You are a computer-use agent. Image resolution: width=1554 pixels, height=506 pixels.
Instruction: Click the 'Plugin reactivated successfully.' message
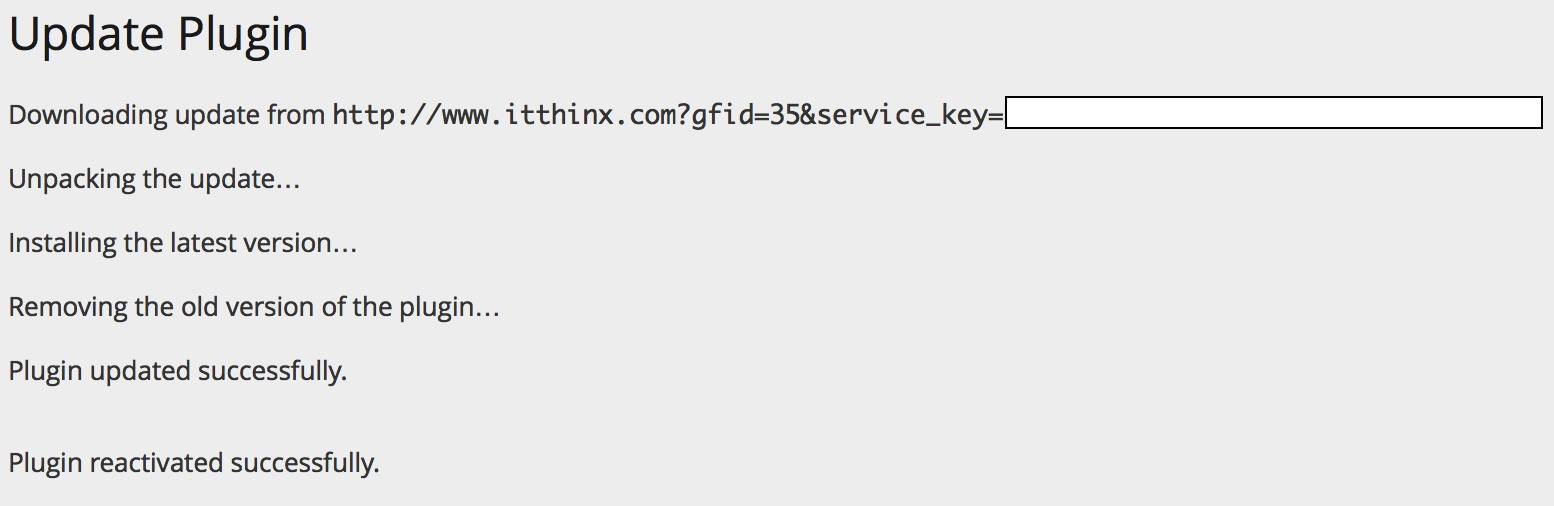194,464
